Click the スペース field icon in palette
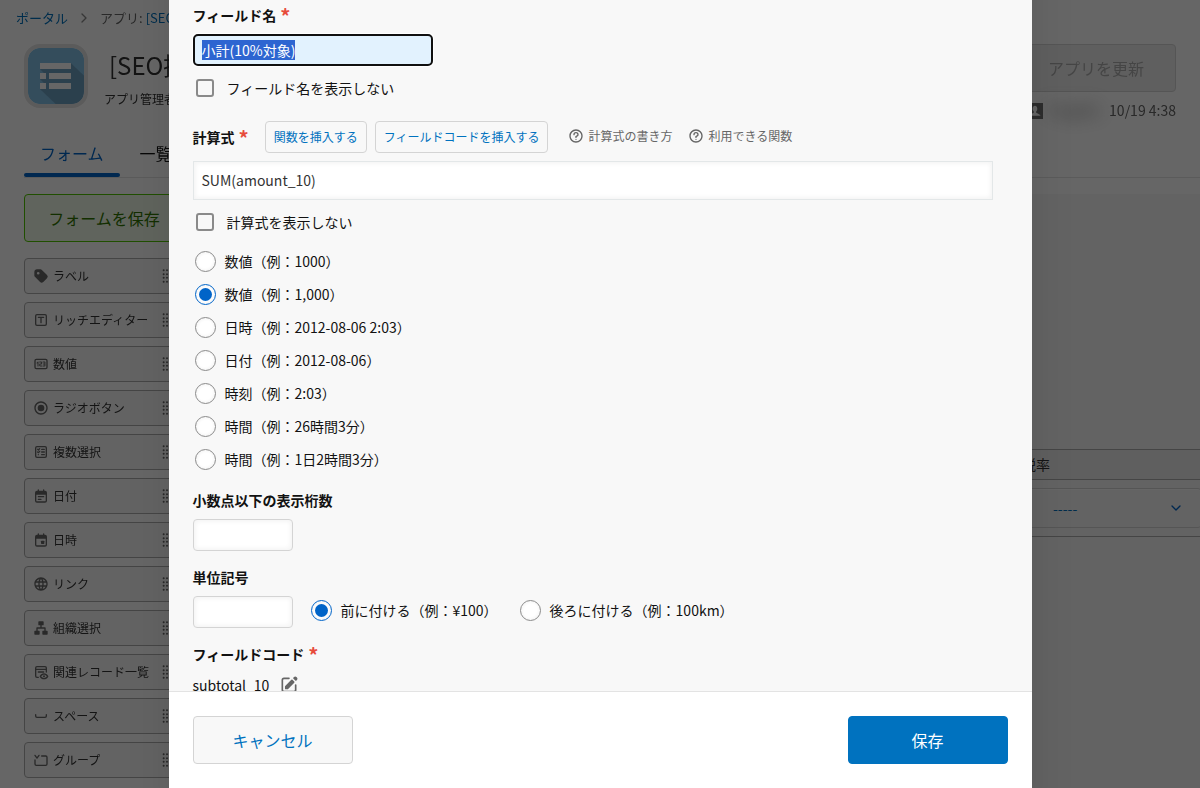The height and width of the screenshot is (788, 1200). click(x=41, y=716)
